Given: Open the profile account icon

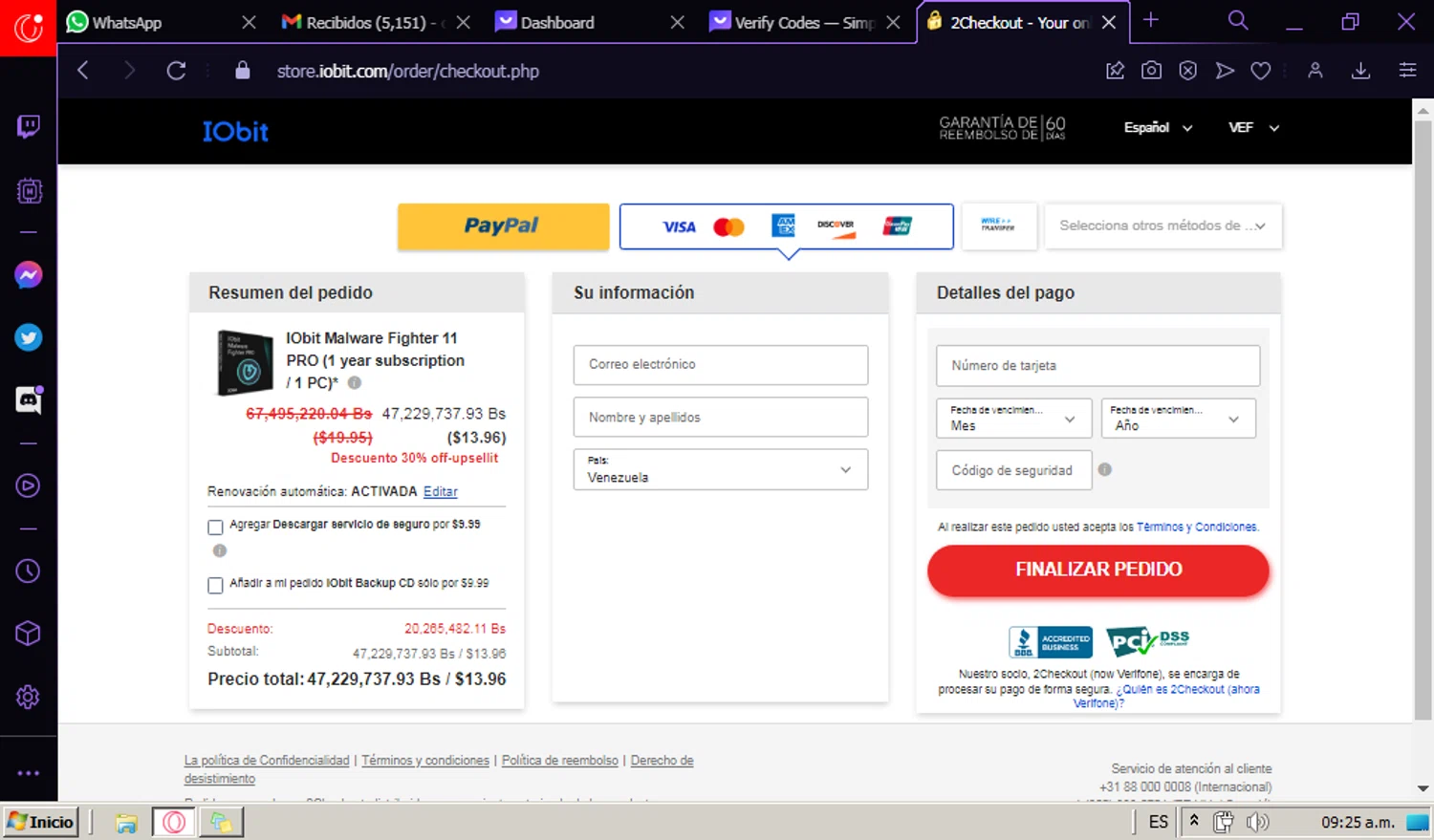Looking at the screenshot, I should click(x=1315, y=71).
